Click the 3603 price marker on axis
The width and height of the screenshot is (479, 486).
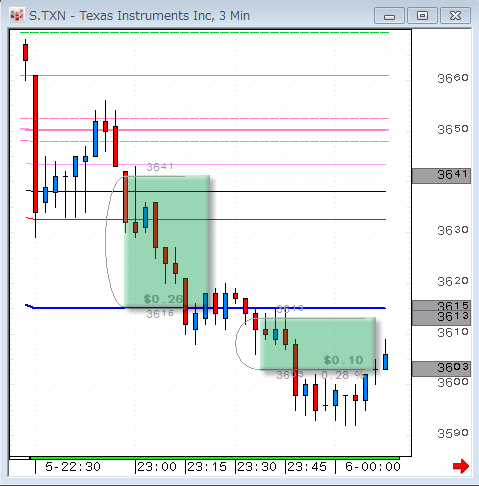(441, 369)
